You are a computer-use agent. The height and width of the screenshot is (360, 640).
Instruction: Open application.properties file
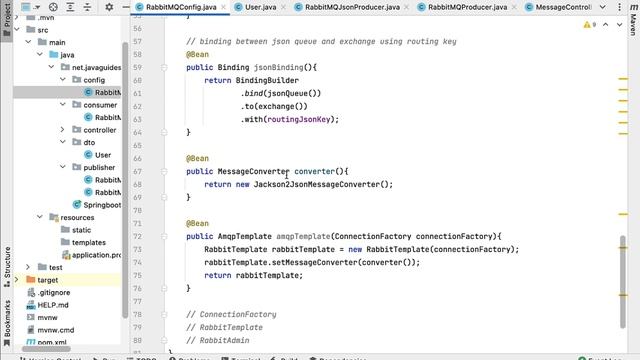click(91, 255)
